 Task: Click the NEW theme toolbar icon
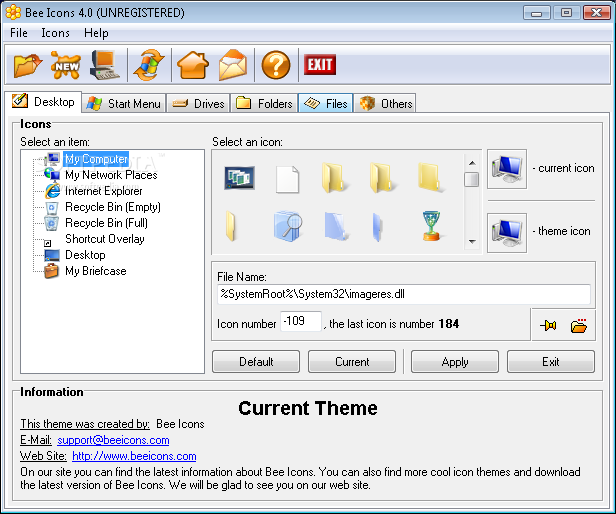point(66,65)
